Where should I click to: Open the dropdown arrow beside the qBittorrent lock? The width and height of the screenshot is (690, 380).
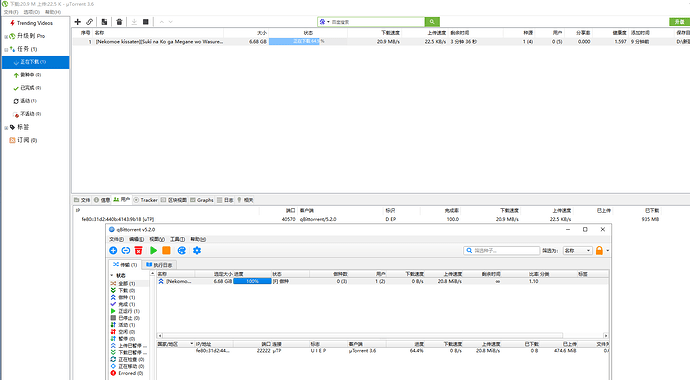(x=608, y=251)
